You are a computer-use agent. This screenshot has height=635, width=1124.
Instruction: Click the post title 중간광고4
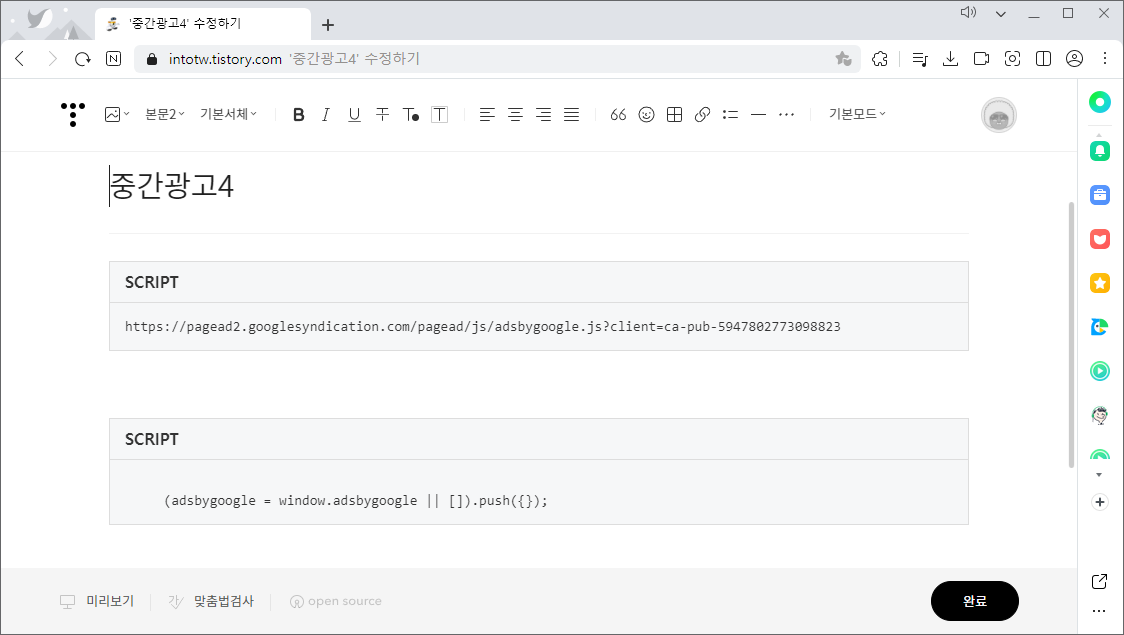tap(172, 186)
